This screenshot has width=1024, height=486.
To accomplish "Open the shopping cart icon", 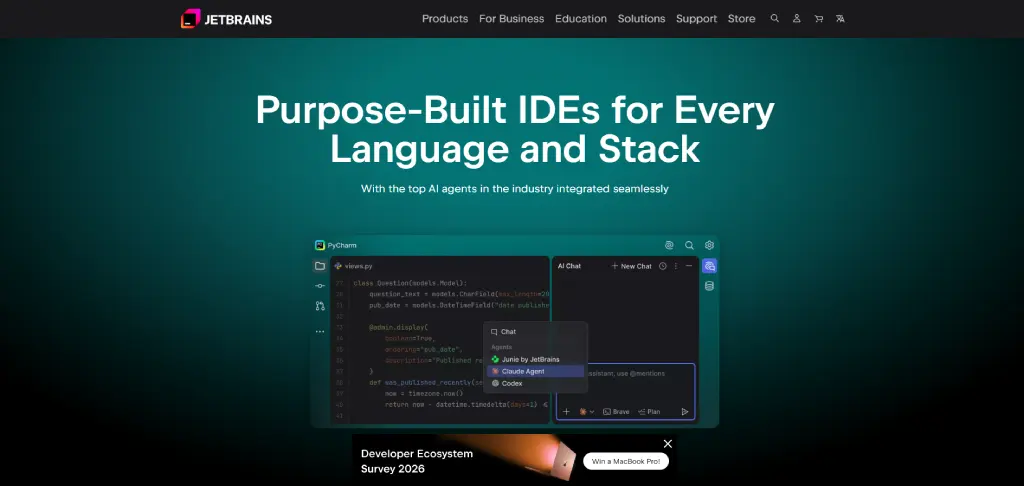I will click(818, 18).
